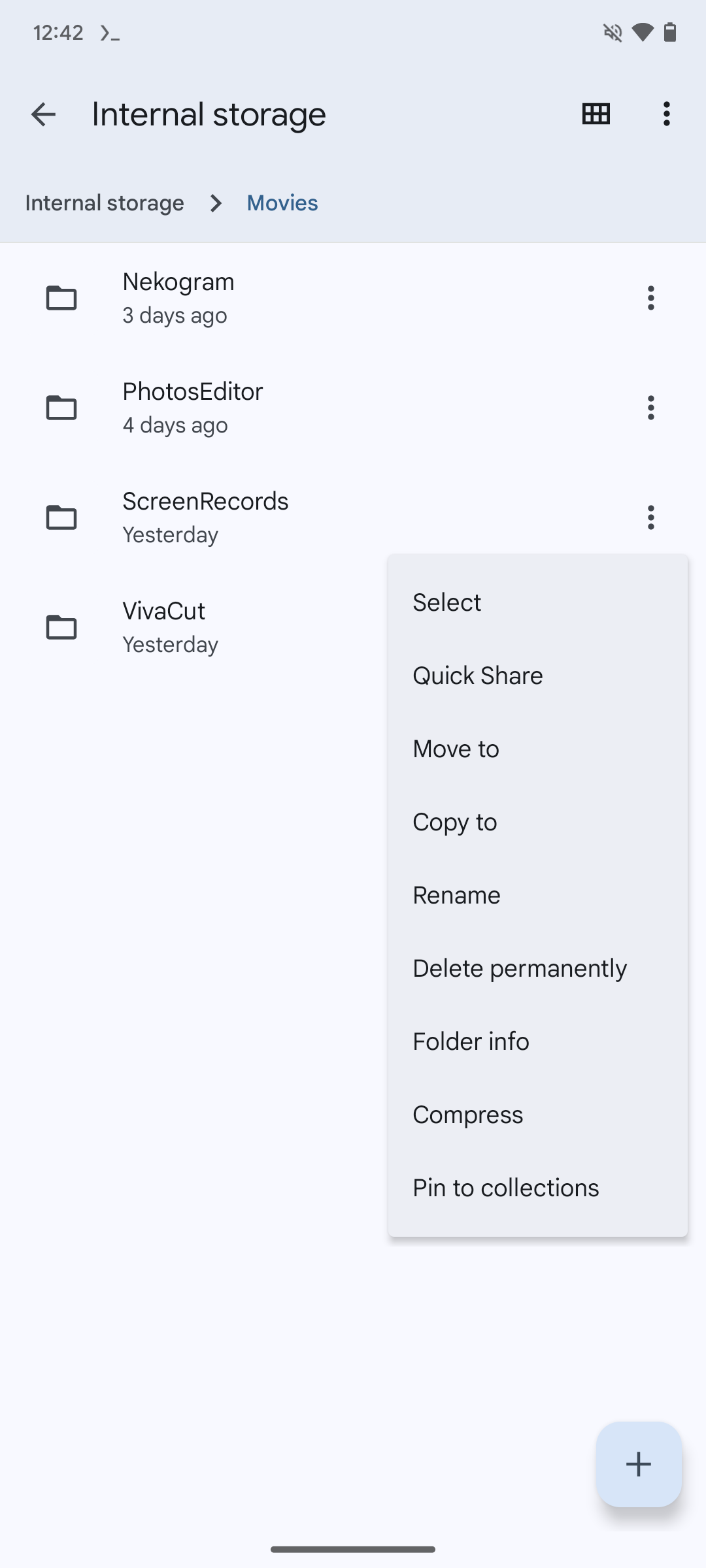Select Pin to collections
The height and width of the screenshot is (1568, 706).
505,1188
